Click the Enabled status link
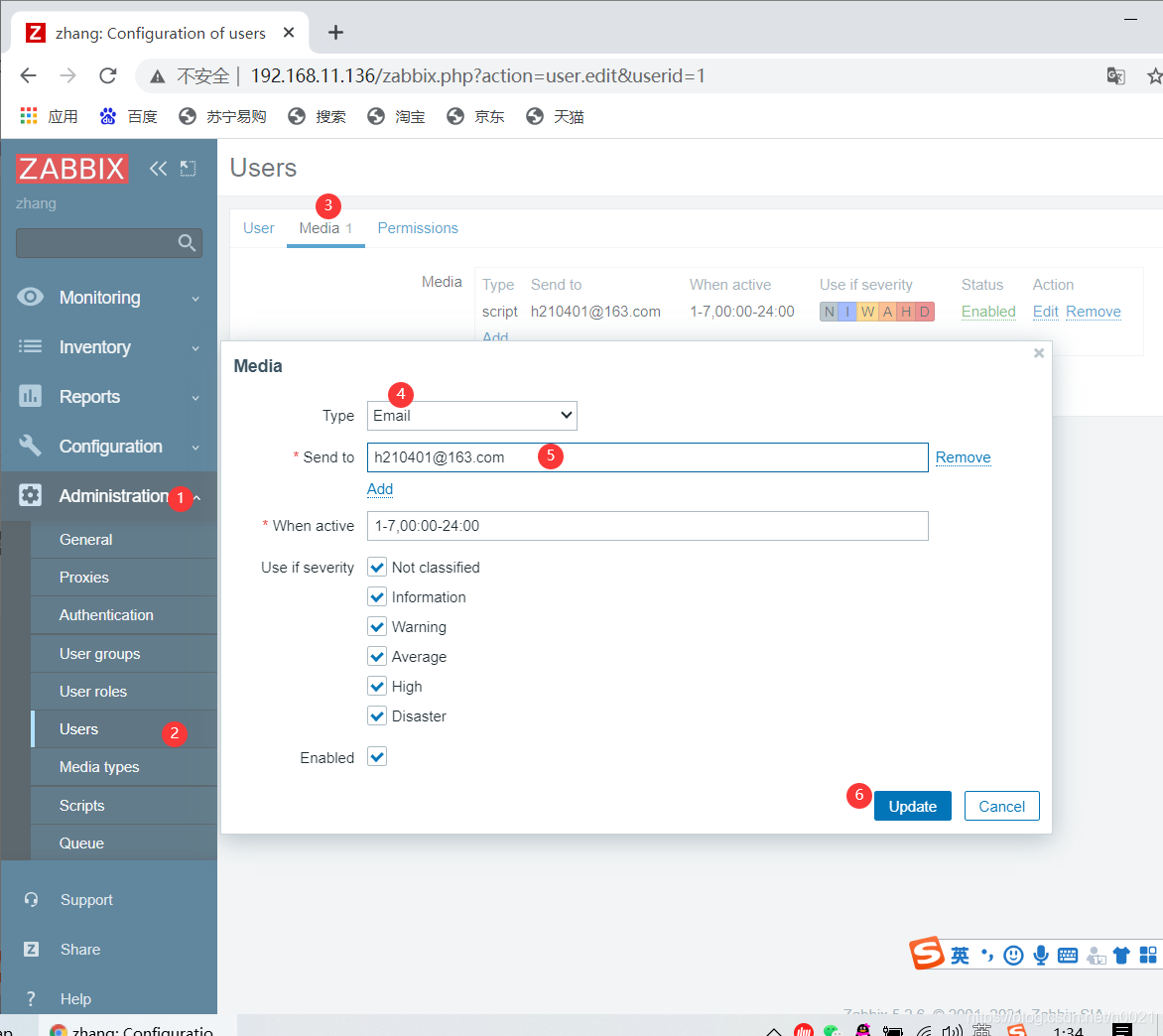Viewport: 1163px width, 1036px height. [988, 312]
